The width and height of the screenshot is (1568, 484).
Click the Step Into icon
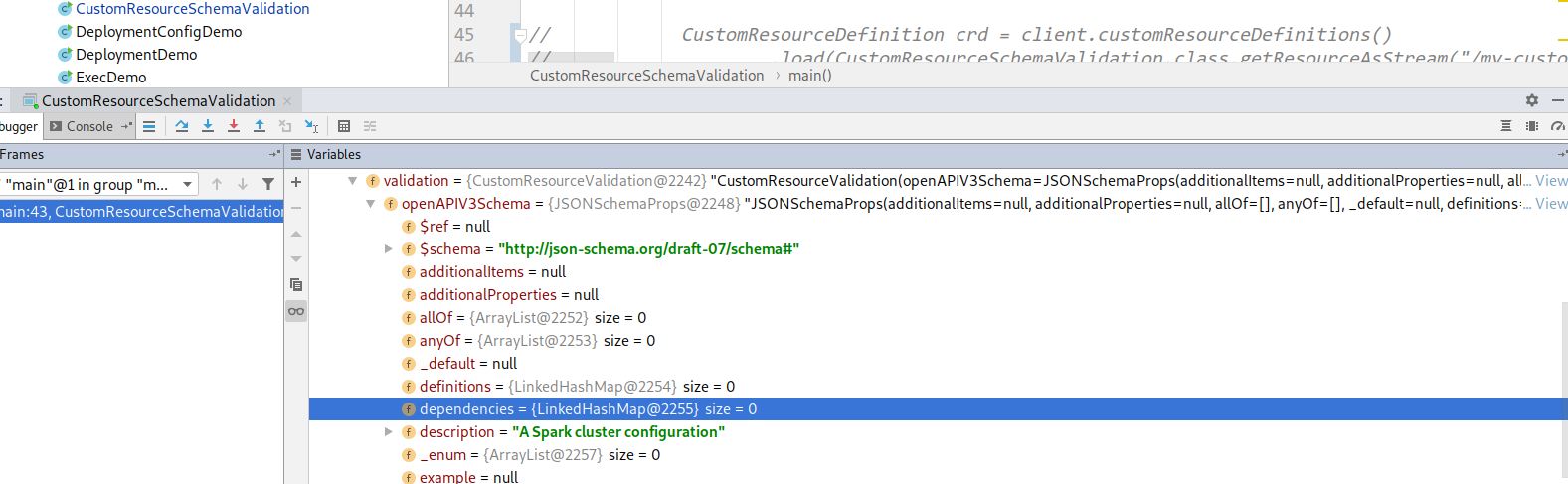click(208, 126)
